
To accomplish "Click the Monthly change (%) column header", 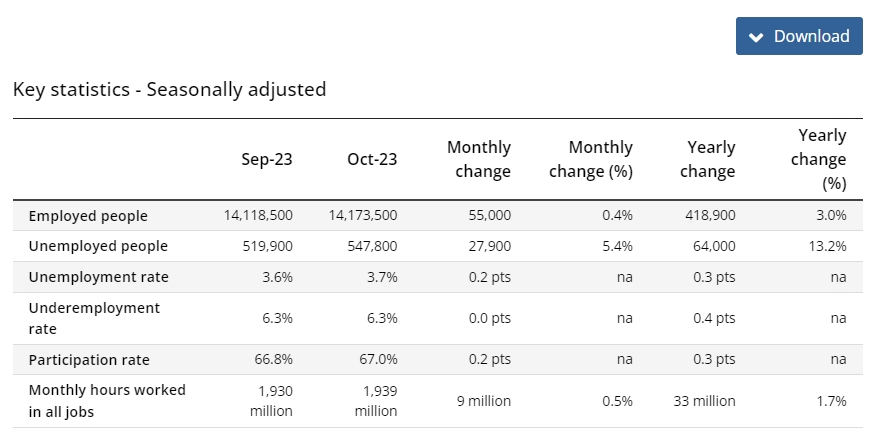I will pos(591,159).
